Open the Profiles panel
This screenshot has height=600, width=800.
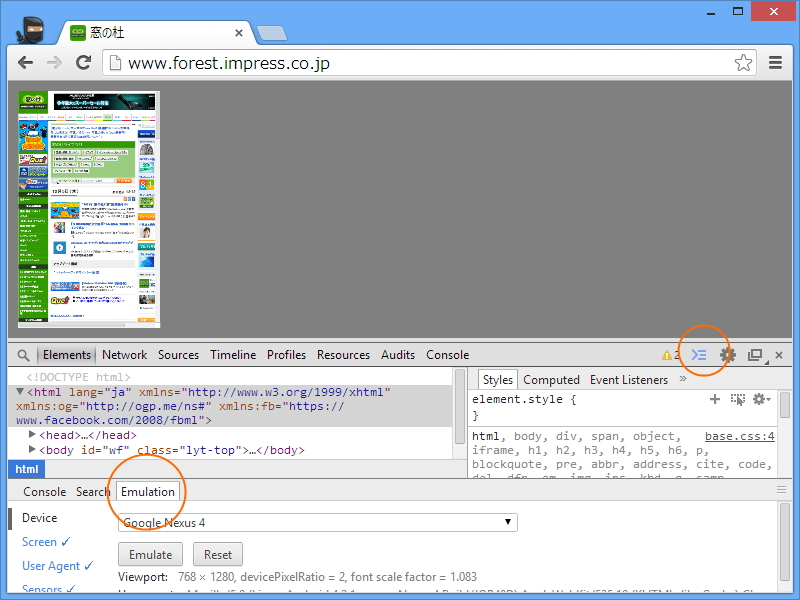tap(286, 355)
